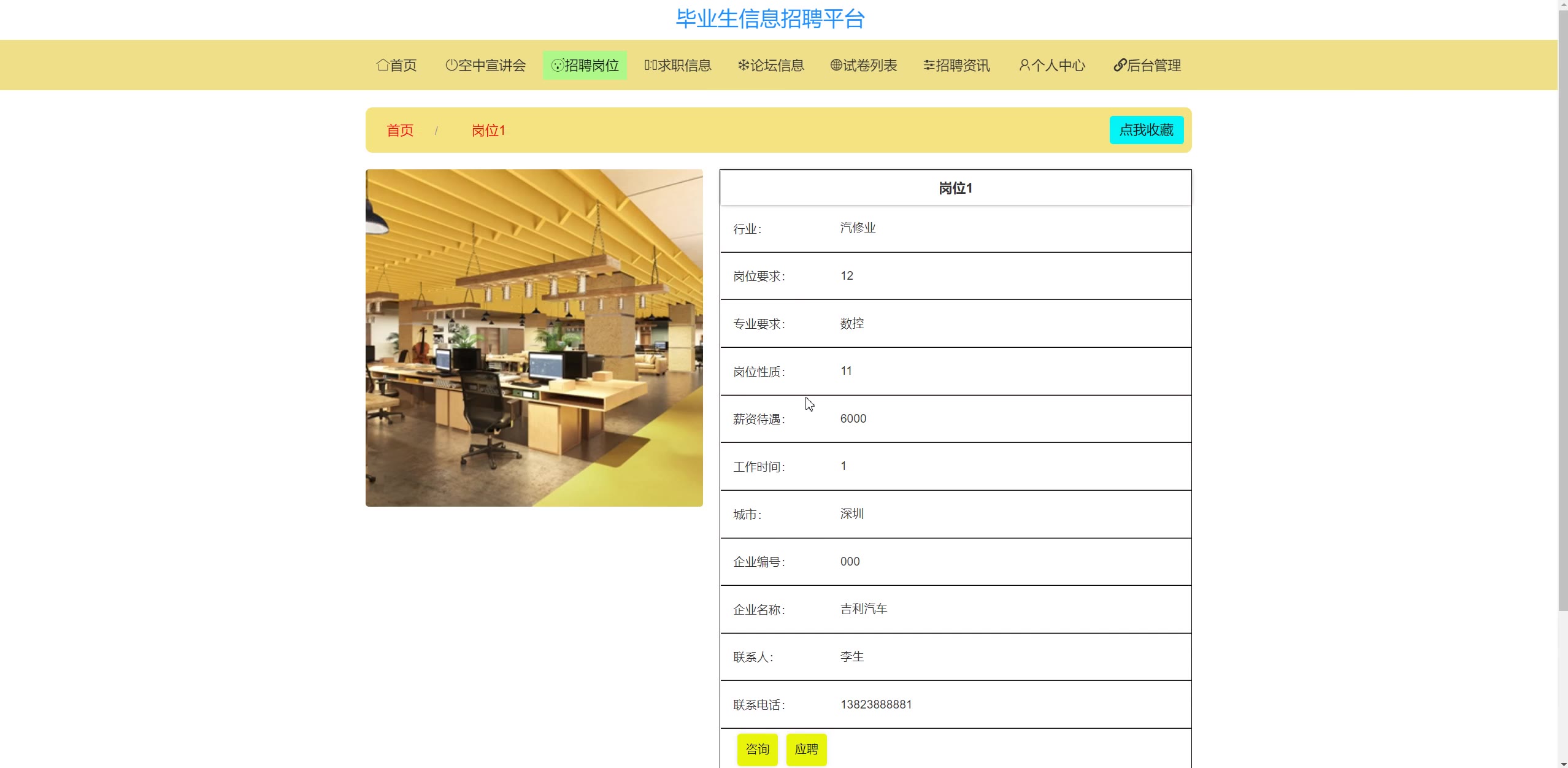Click the icon before 求职信息

(x=650, y=65)
